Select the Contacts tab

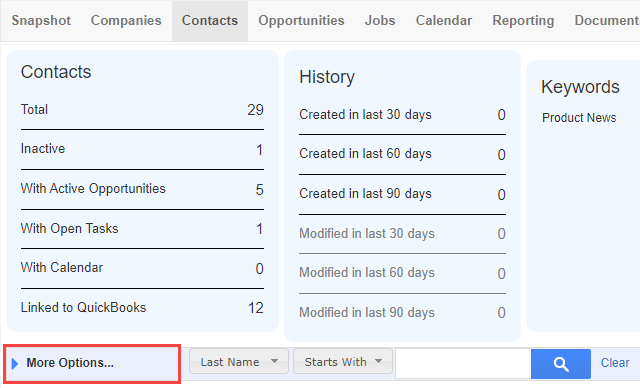[210, 20]
